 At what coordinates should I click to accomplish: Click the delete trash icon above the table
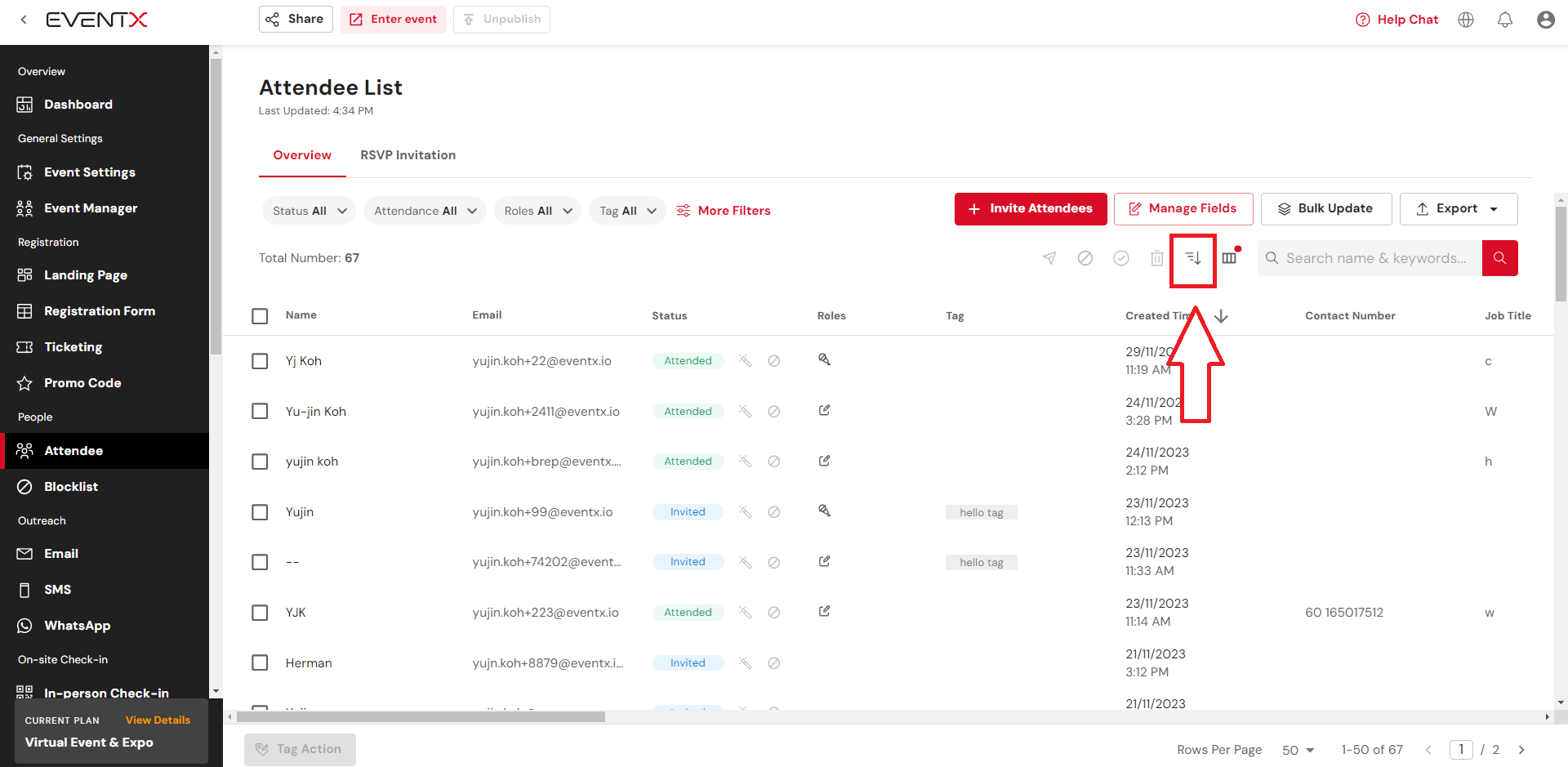(1156, 258)
